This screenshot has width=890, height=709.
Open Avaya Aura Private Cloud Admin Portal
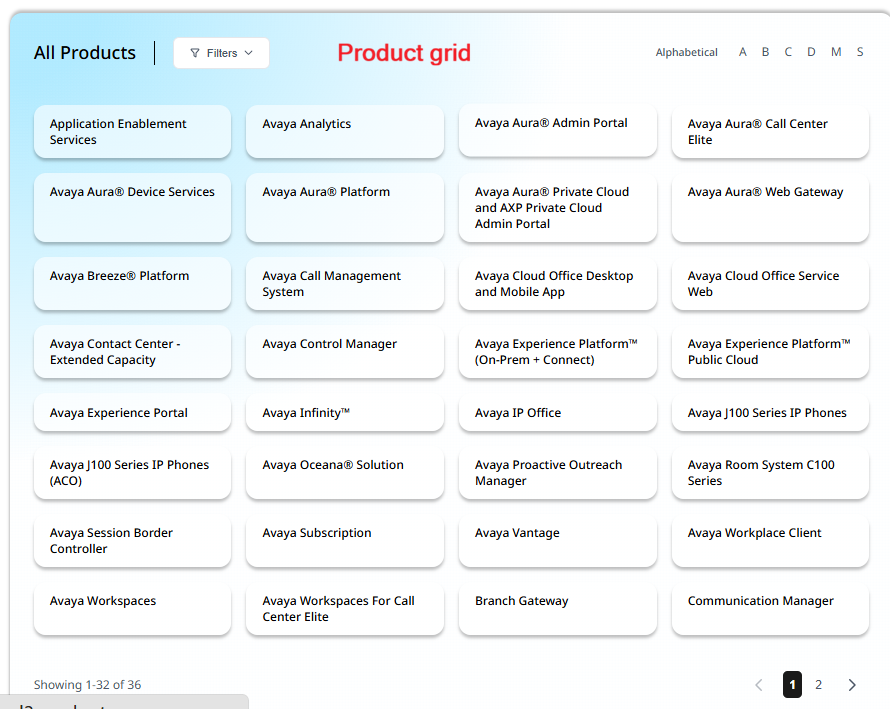[x=557, y=208]
